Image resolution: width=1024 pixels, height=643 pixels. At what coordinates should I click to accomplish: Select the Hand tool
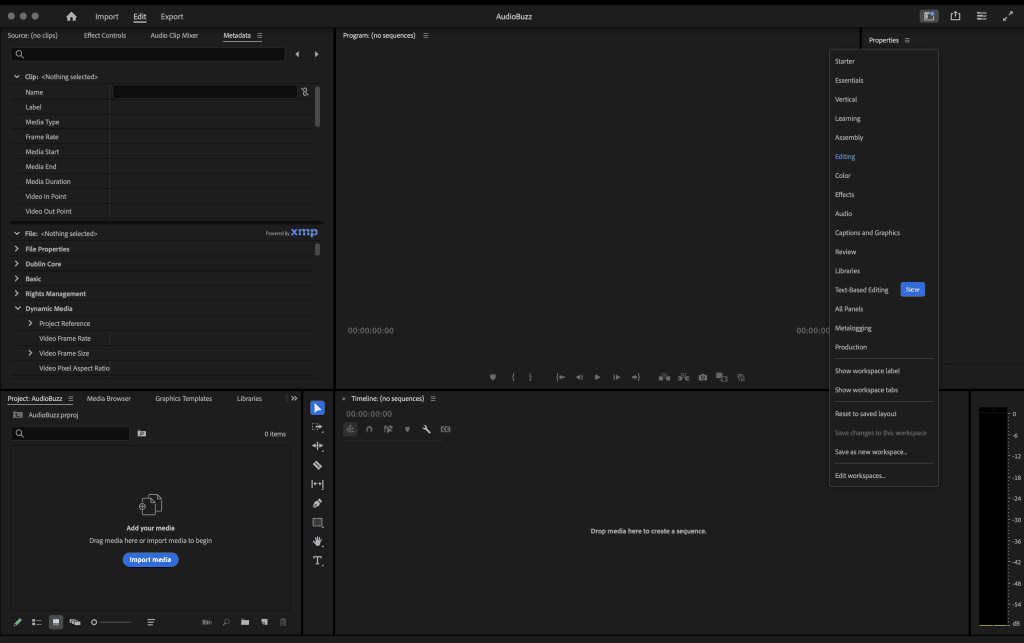[318, 541]
